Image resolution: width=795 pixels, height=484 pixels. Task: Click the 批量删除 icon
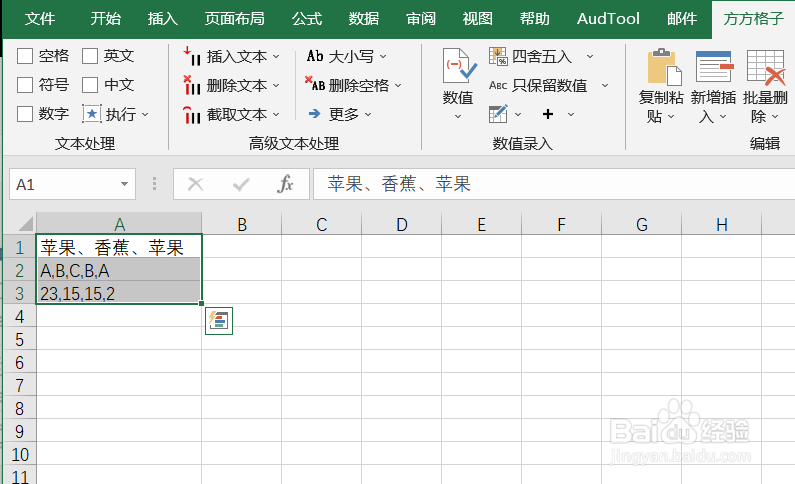coord(766,67)
